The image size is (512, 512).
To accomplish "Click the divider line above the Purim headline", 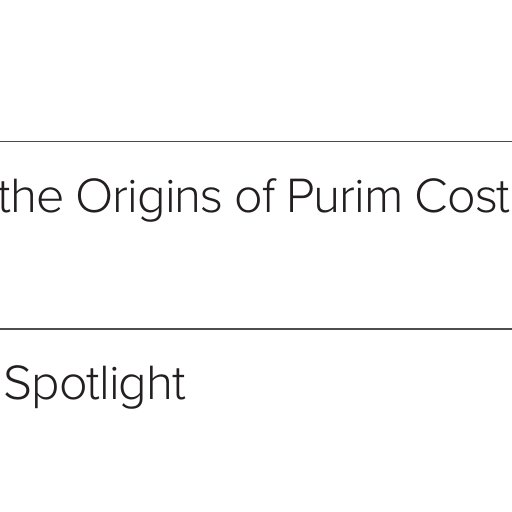I will (256, 142).
